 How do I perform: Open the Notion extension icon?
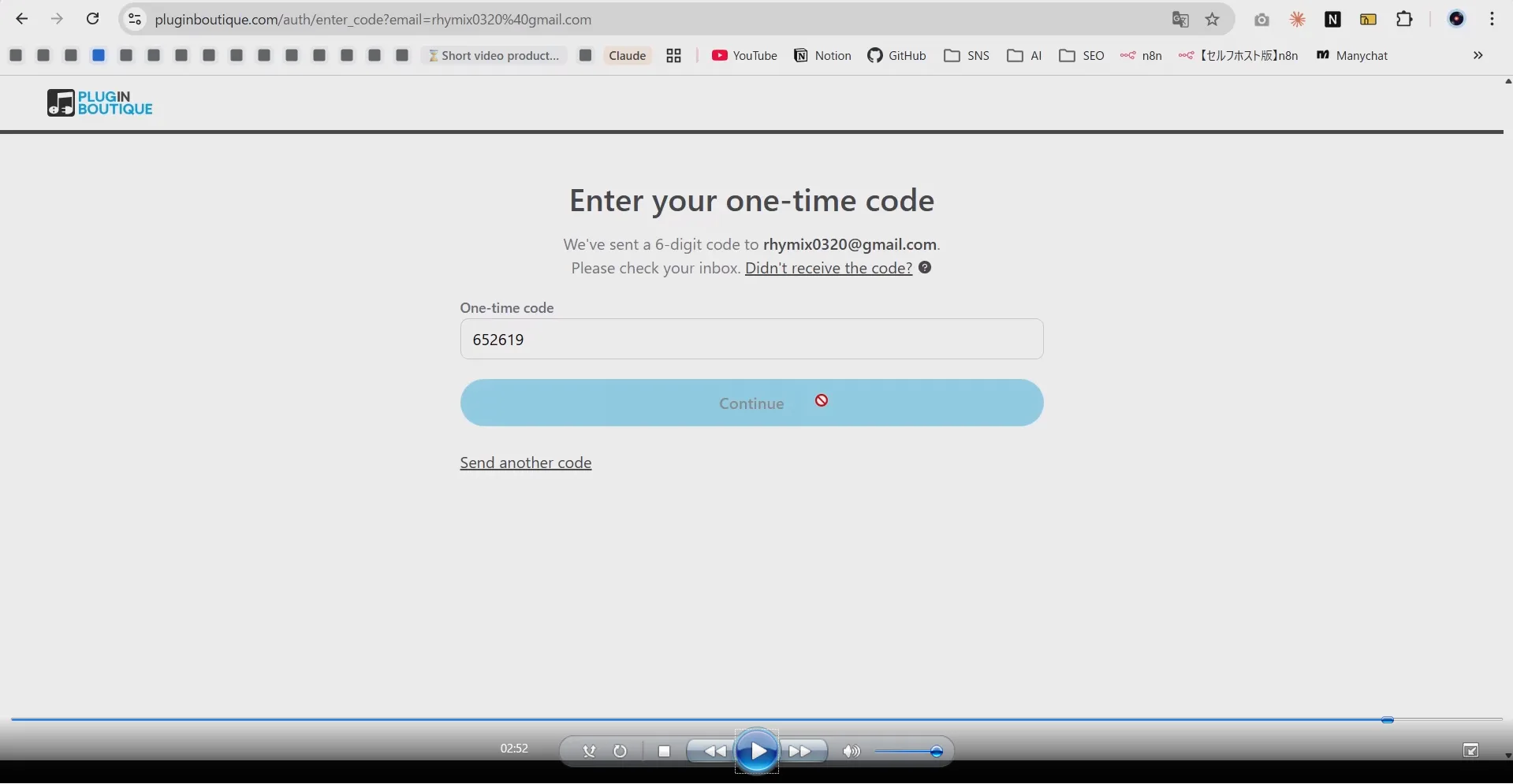[x=1332, y=20]
